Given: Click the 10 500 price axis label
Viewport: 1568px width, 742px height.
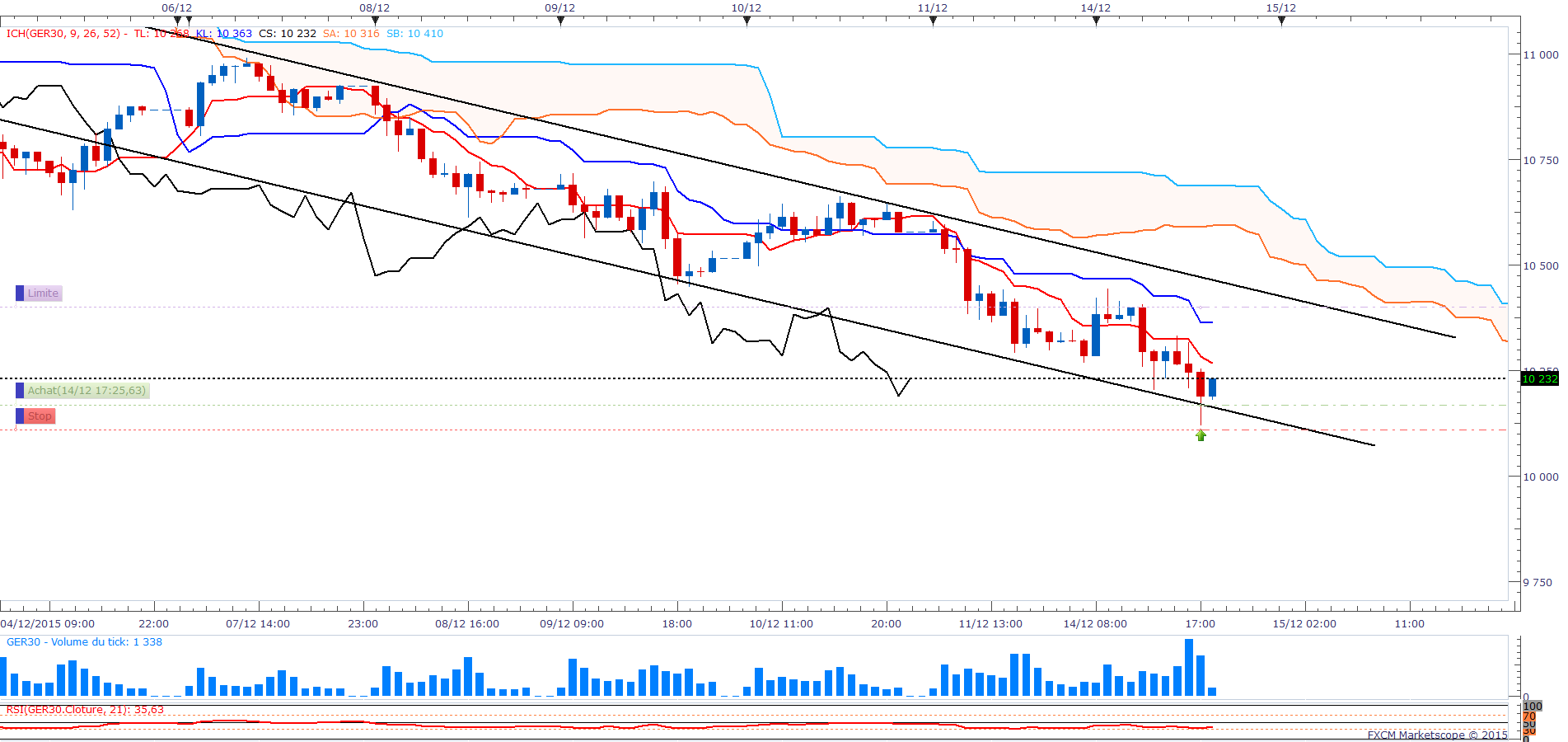Looking at the screenshot, I should (x=1541, y=266).
